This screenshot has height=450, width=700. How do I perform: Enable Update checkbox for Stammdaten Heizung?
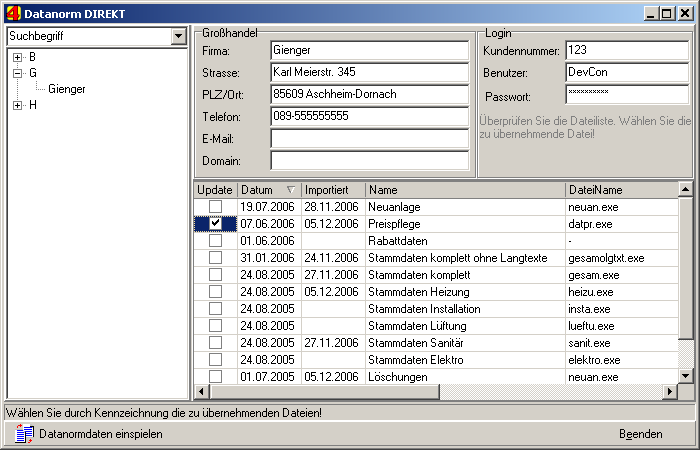pyautogui.click(x=215, y=292)
